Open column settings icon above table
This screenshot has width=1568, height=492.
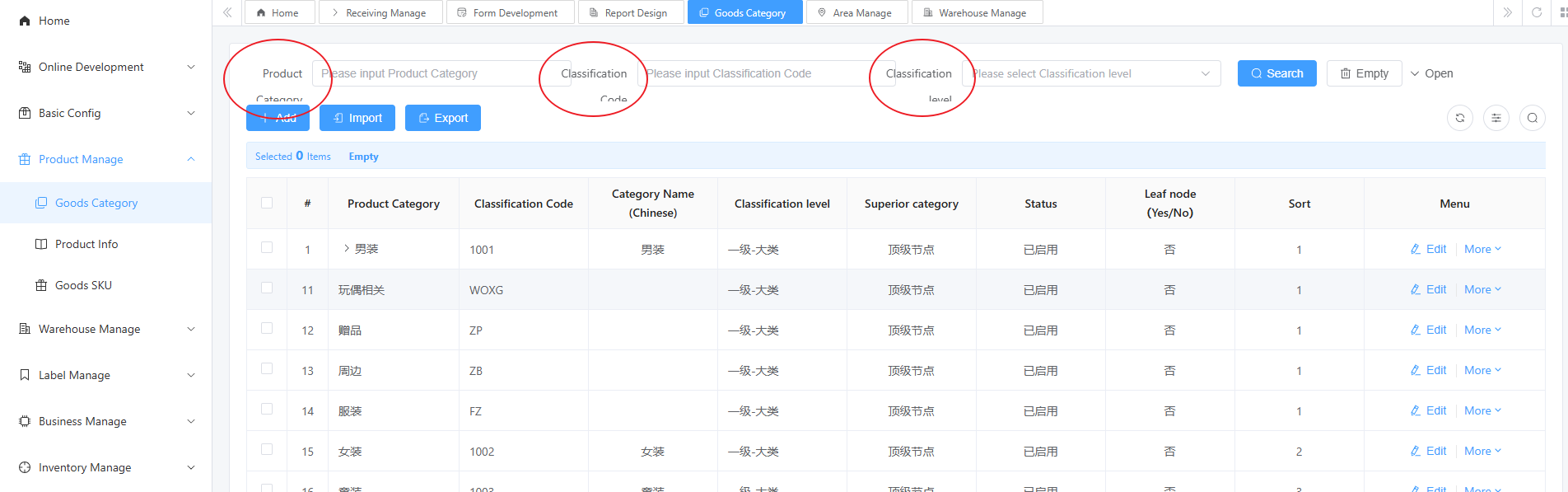click(x=1496, y=118)
